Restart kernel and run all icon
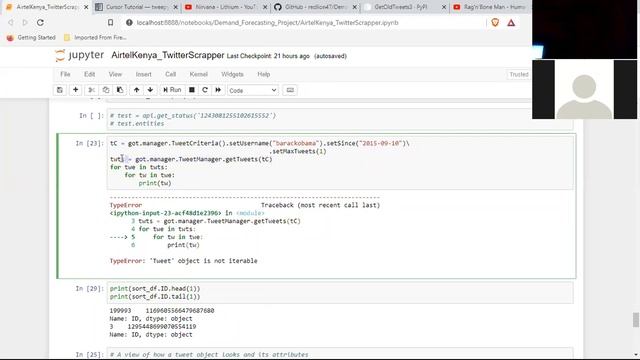Screen dimensions: 640x360 tap(218, 90)
